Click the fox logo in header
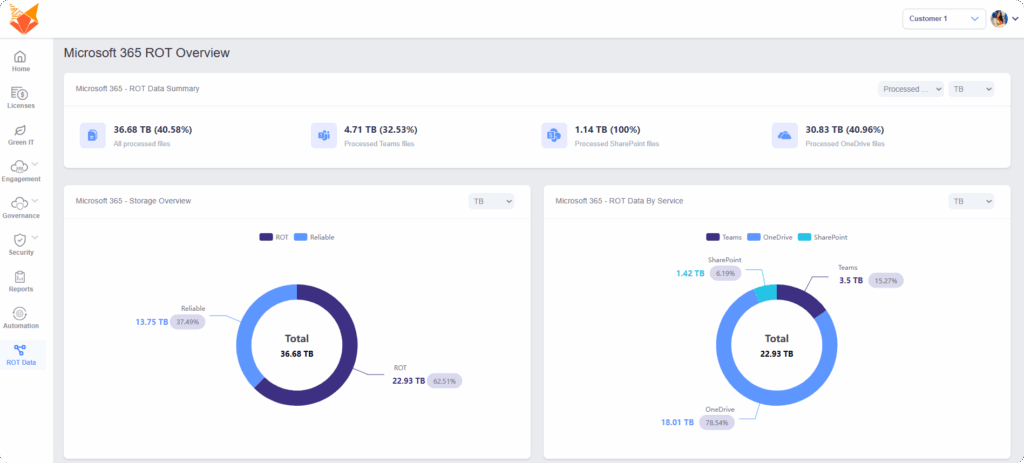1024x463 pixels. 24,18
